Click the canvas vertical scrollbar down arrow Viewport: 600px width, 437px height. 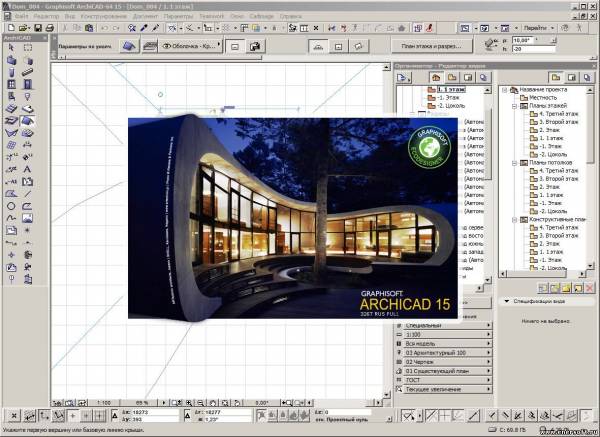[x=386, y=395]
